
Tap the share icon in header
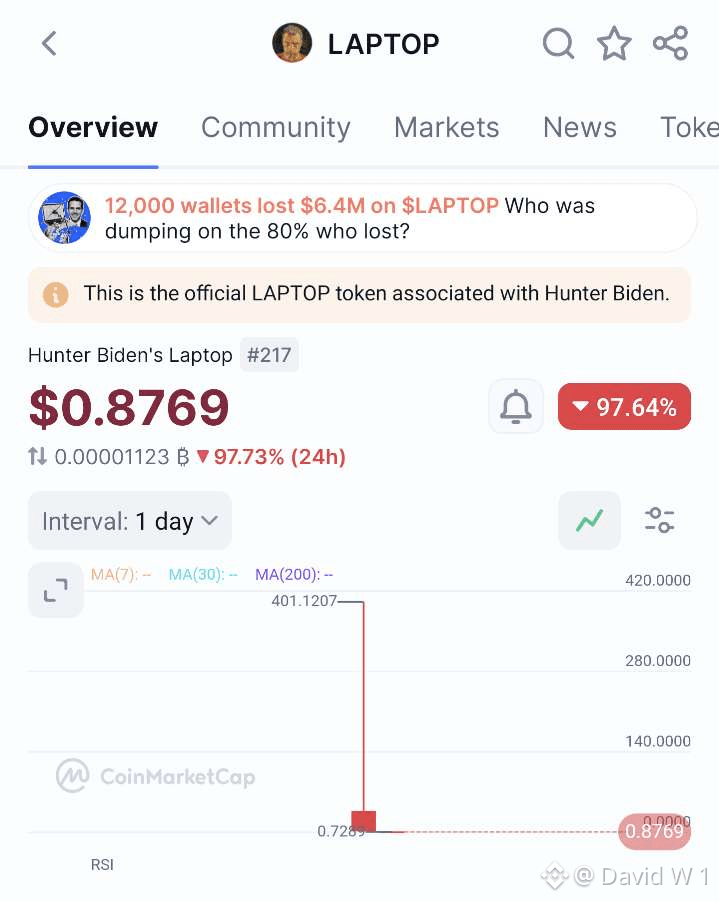(670, 44)
